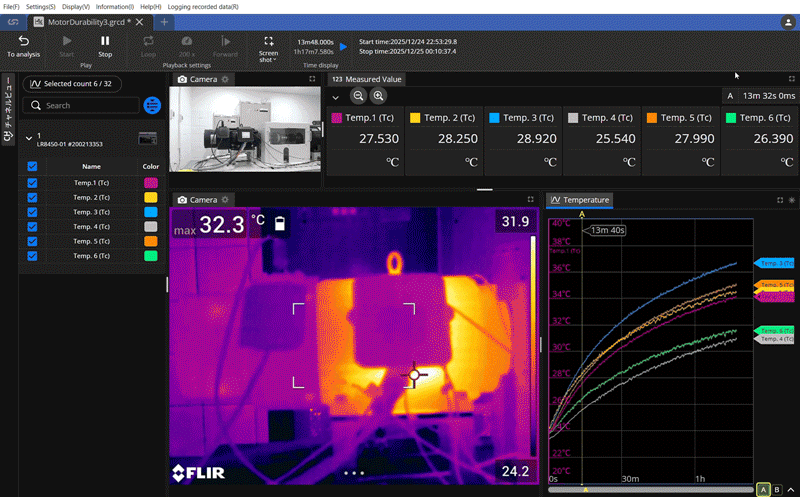The width and height of the screenshot is (800, 497).
Task: Open the user account icon
Action: pos(788,21)
